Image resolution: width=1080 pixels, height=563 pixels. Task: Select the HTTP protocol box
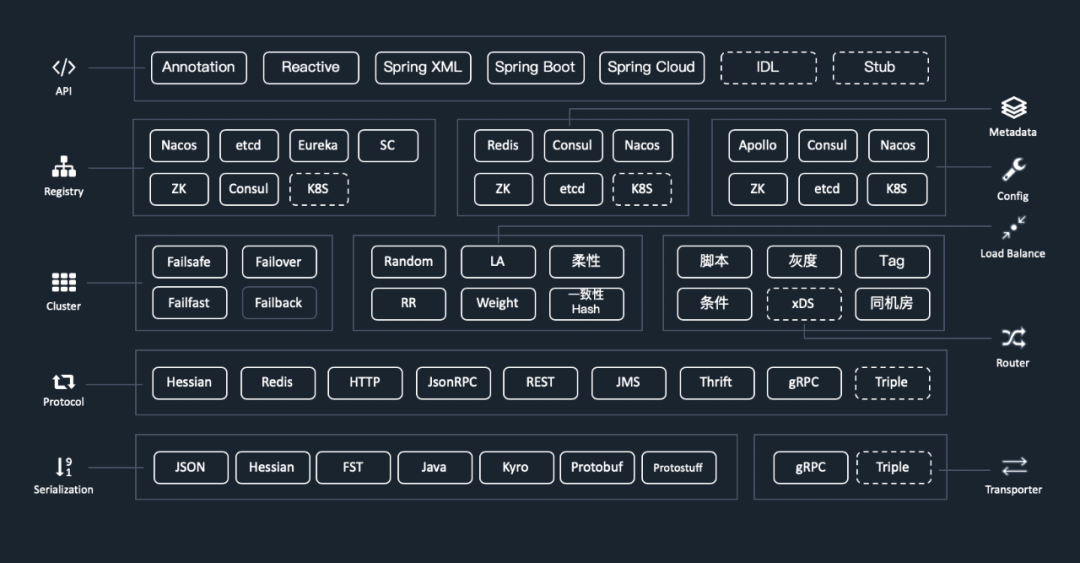(365, 382)
